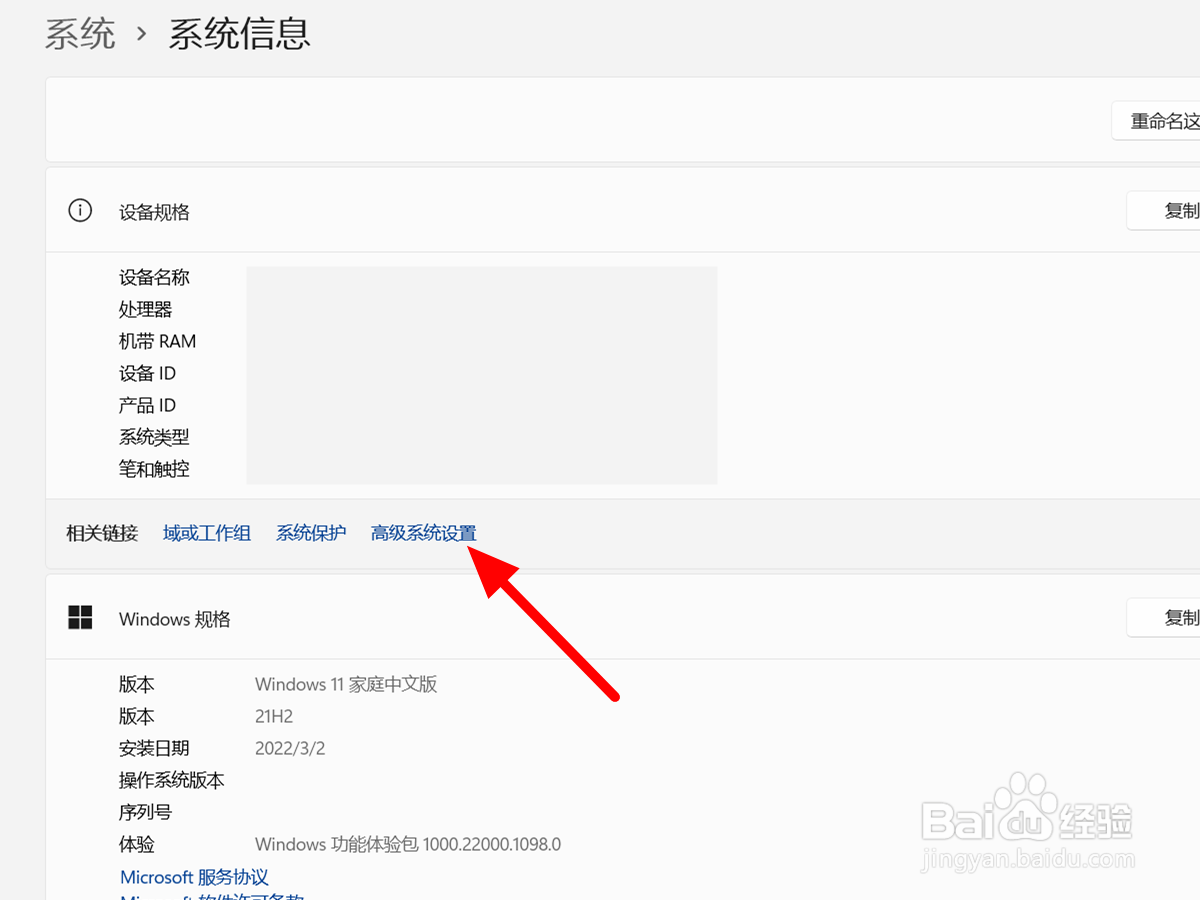
Task: Select the 机带 RAM label
Action: pos(158,341)
